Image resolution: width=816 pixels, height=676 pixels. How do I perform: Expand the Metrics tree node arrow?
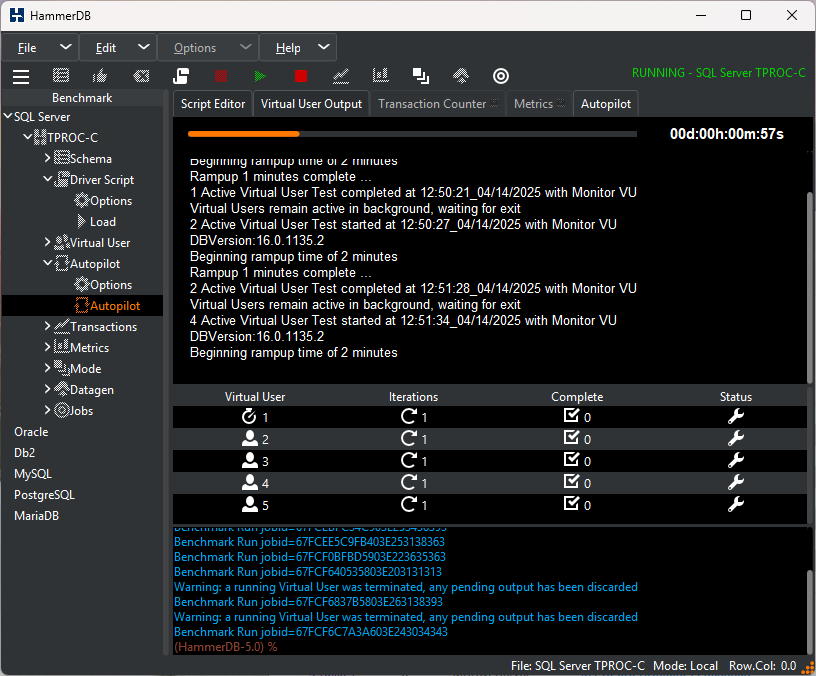47,347
